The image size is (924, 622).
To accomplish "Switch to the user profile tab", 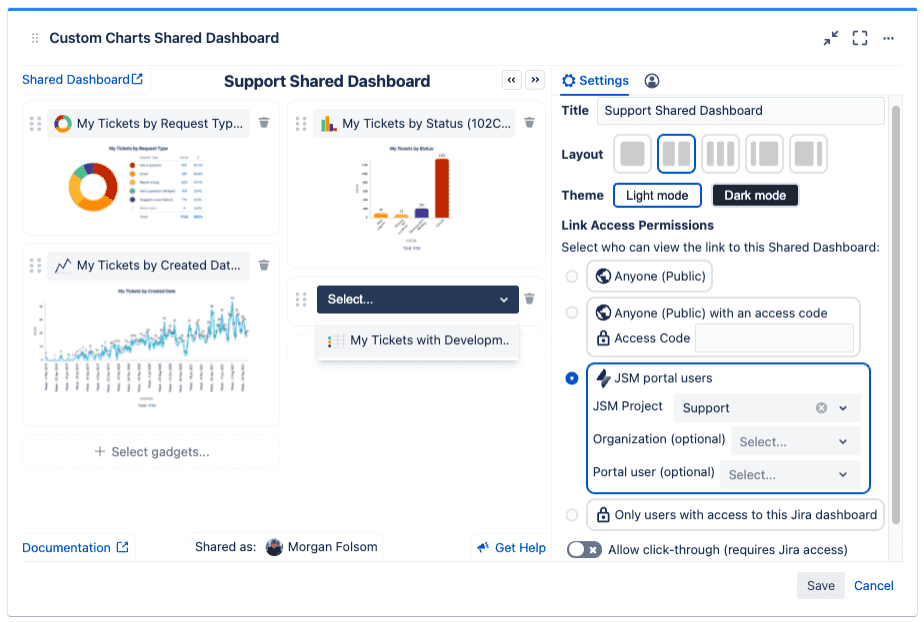I will pos(652,81).
